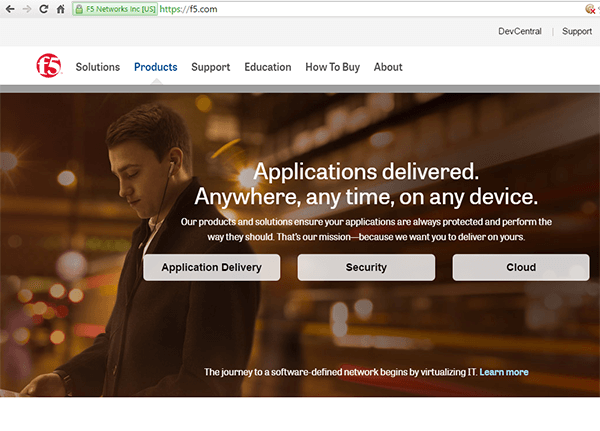Choose the Cloud button

point(520,267)
